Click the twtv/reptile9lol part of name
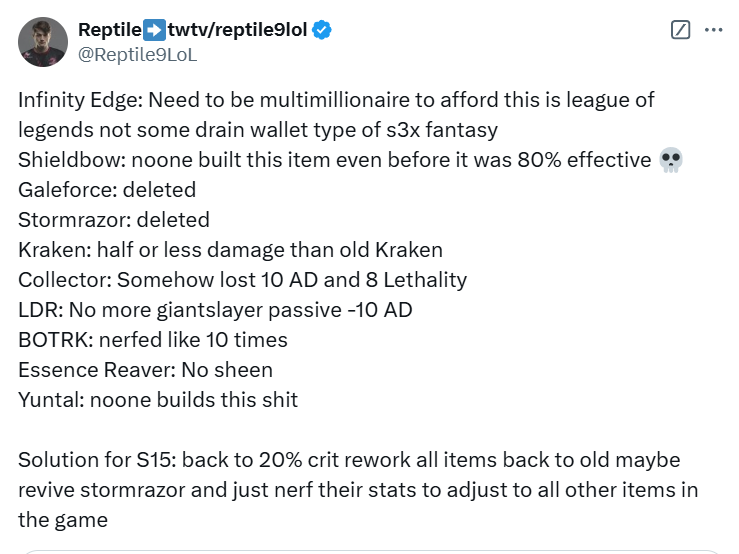The height and width of the screenshot is (554, 739). [x=238, y=31]
